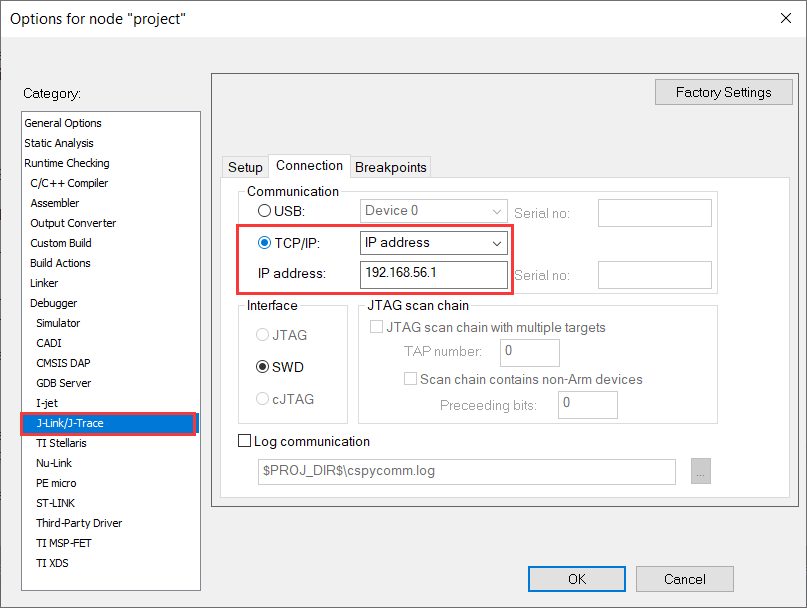Switch to the Breakpoints tab
Screen dimensions: 807x608
pos(391,167)
